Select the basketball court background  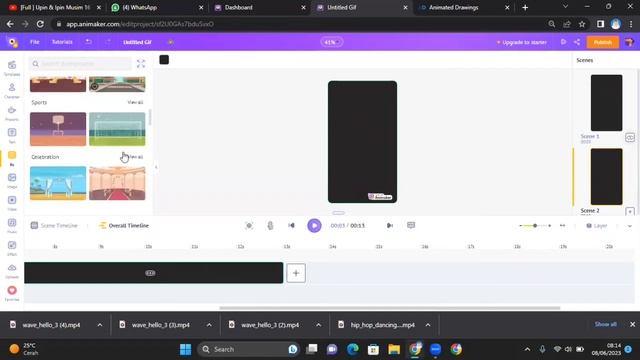coord(58,129)
